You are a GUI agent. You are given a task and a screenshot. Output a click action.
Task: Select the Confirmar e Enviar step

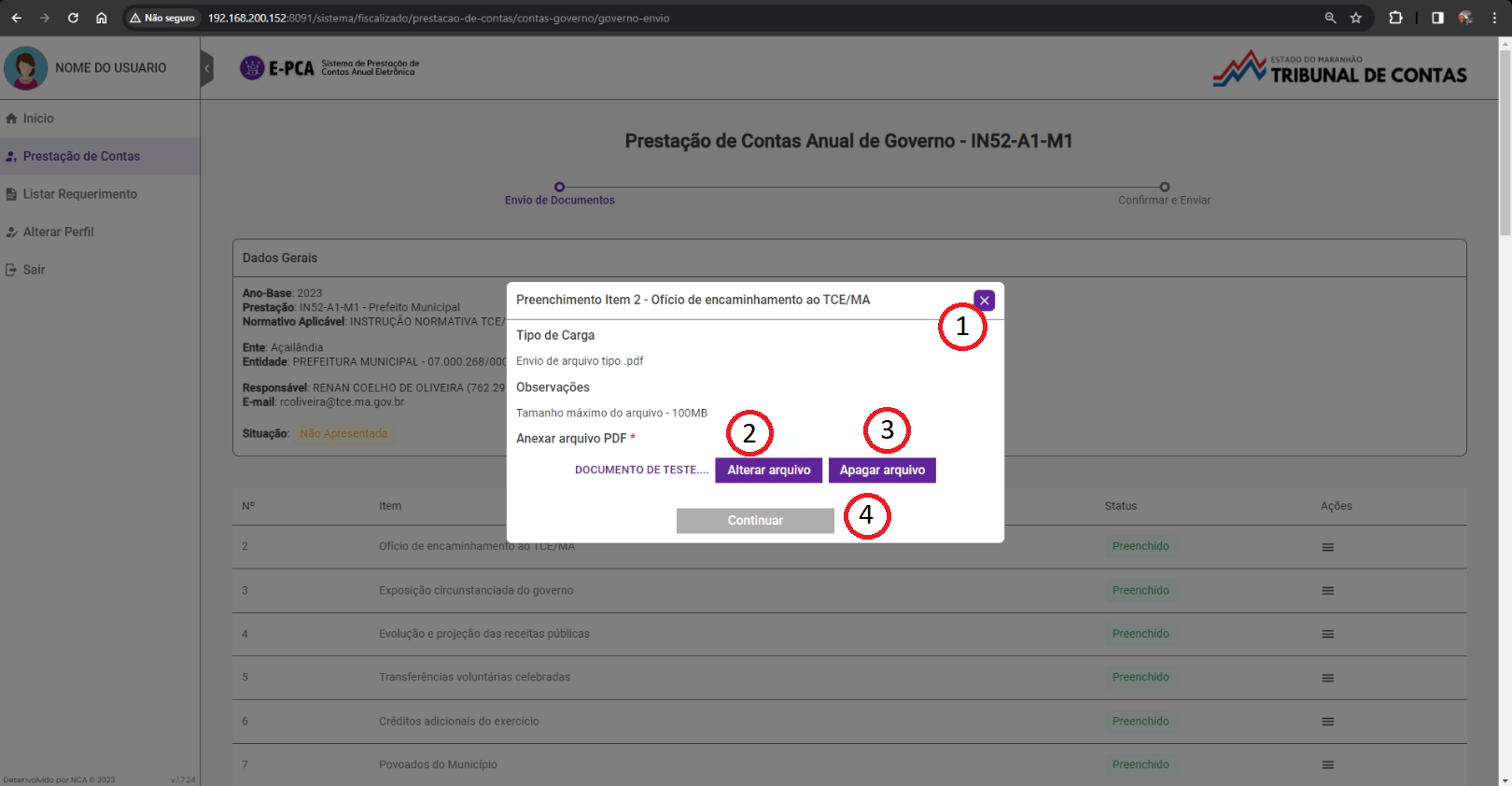click(1164, 194)
